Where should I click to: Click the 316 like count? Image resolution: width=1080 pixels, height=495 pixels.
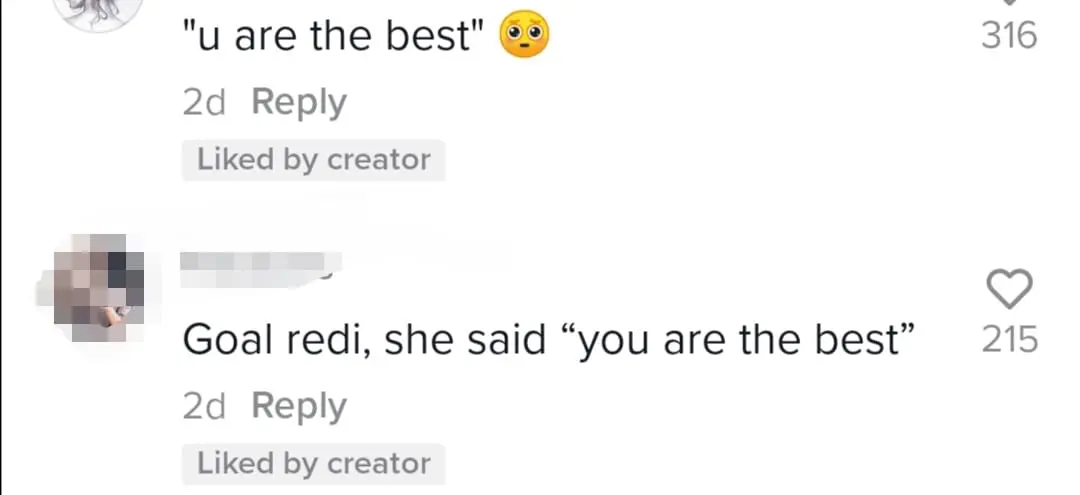[x=1008, y=37]
